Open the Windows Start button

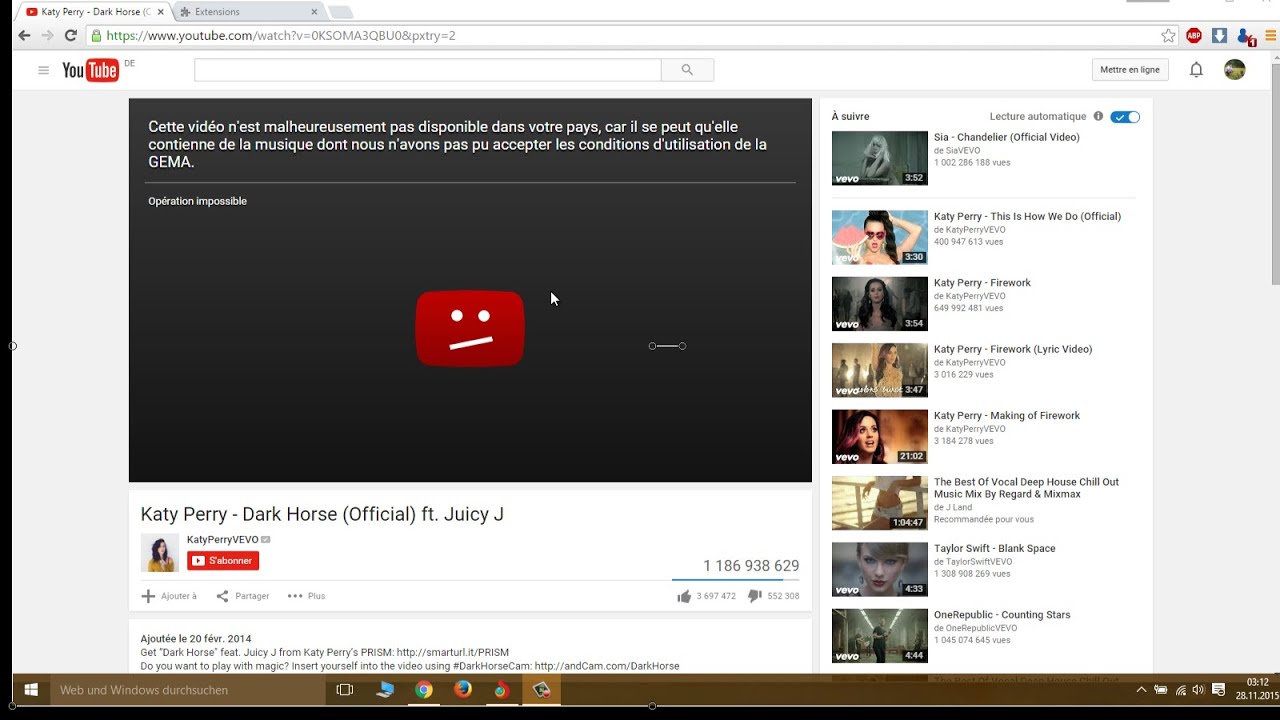click(x=31, y=690)
